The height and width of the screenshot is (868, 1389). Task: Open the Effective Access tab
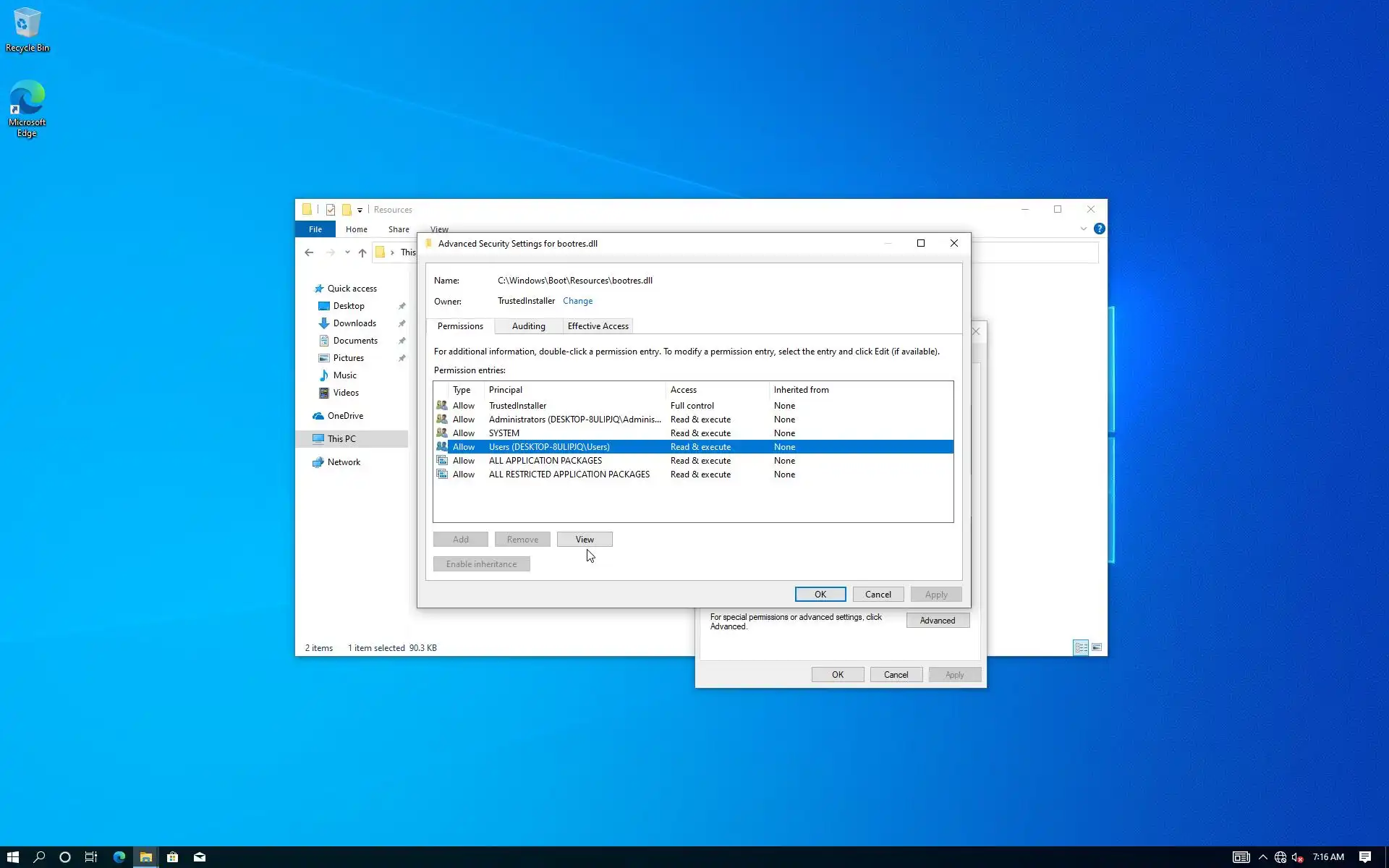(x=598, y=326)
